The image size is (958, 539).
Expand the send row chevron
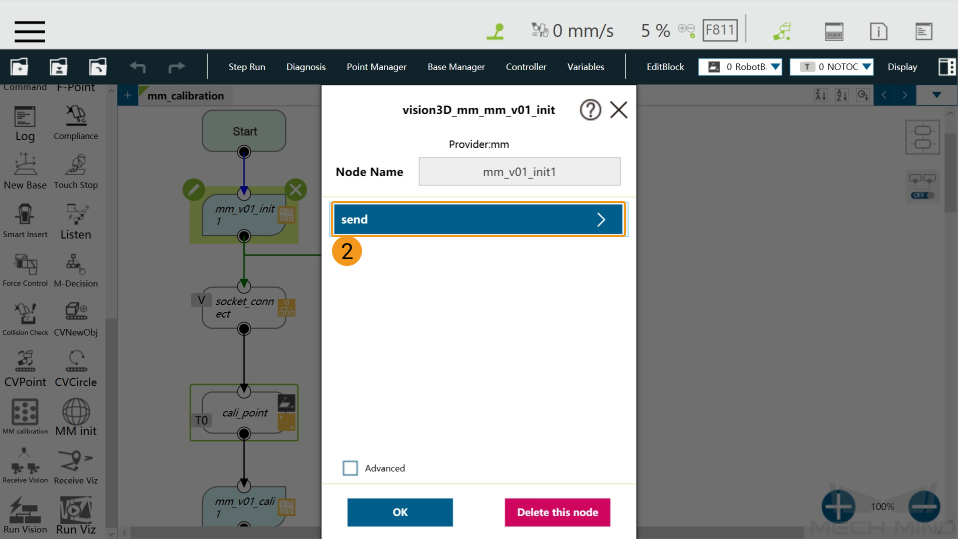pos(601,219)
